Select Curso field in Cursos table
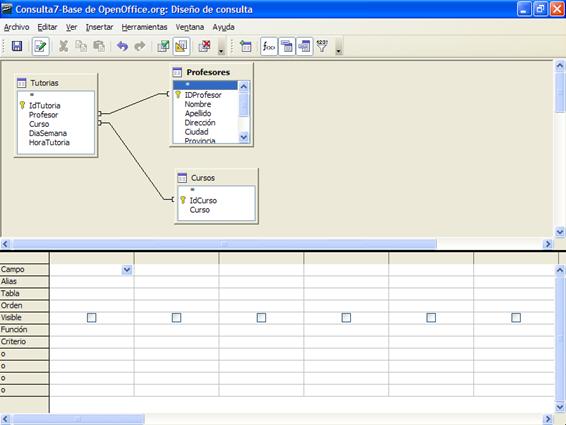This screenshot has height=425, width=566. (x=200, y=210)
